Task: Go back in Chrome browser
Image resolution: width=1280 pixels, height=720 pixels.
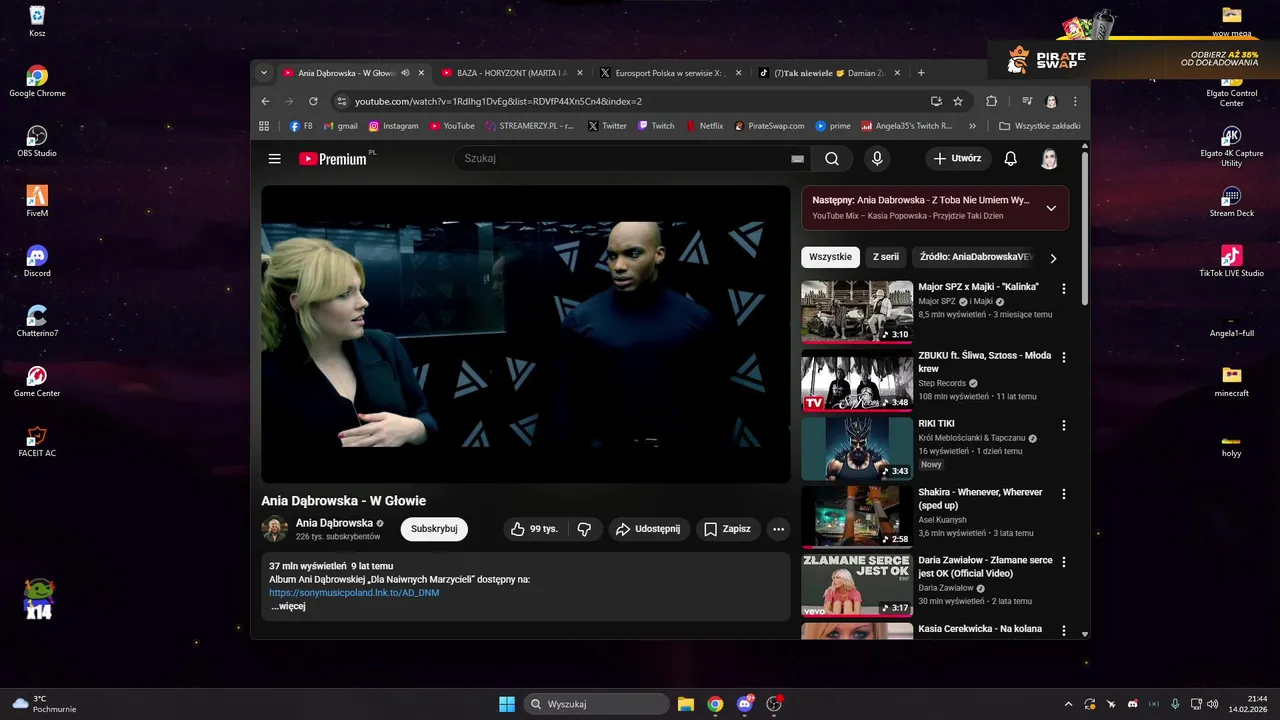Action: [x=265, y=101]
